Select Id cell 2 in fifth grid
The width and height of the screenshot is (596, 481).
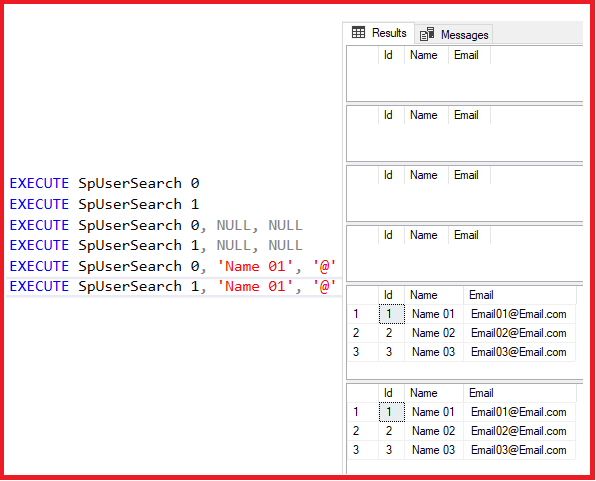tap(392, 333)
